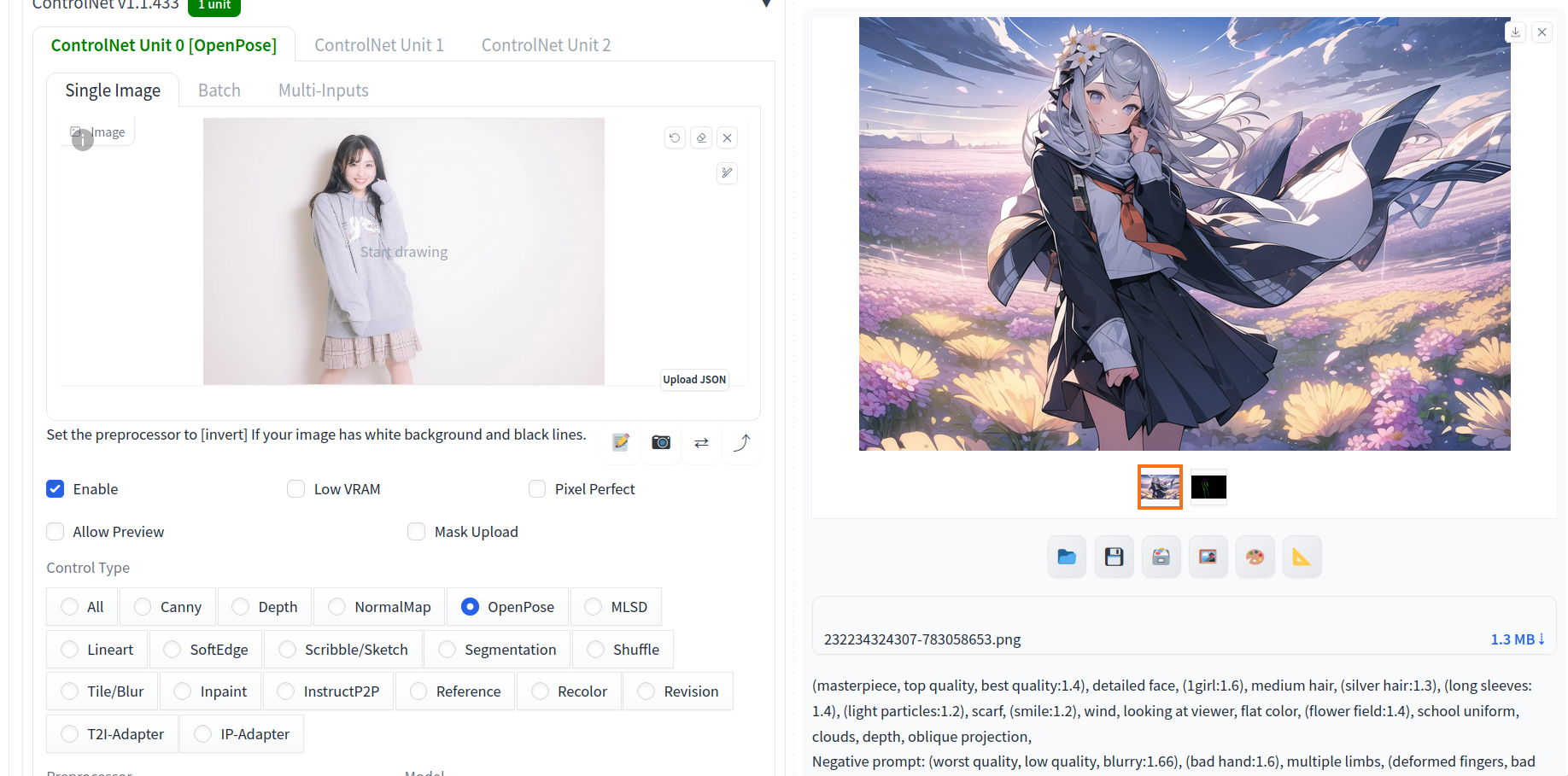The width and height of the screenshot is (1568, 776).
Task: Open output folder with the blue folder icon
Action: pyautogui.click(x=1067, y=557)
